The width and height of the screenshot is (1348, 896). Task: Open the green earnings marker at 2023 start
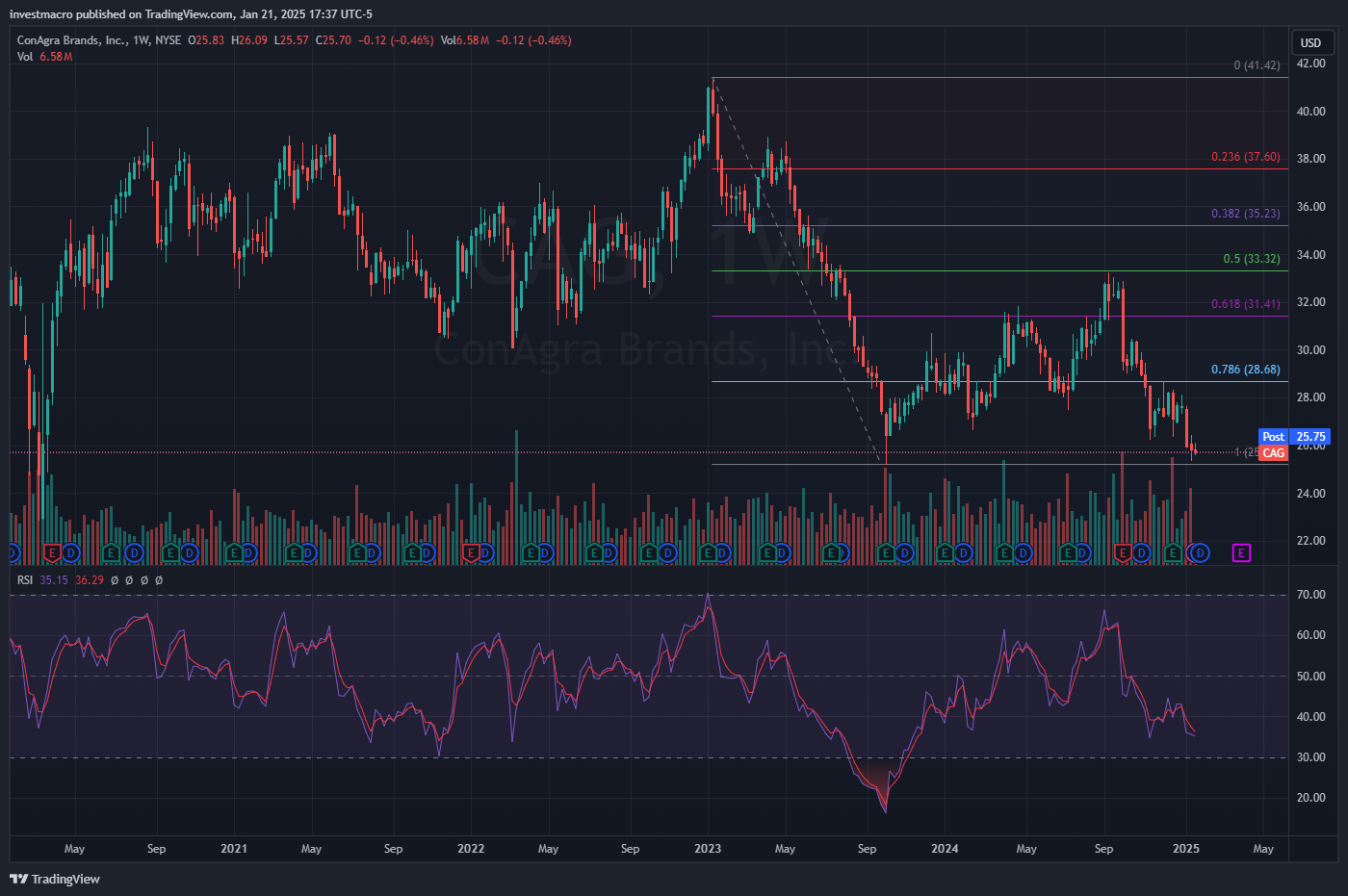[708, 552]
